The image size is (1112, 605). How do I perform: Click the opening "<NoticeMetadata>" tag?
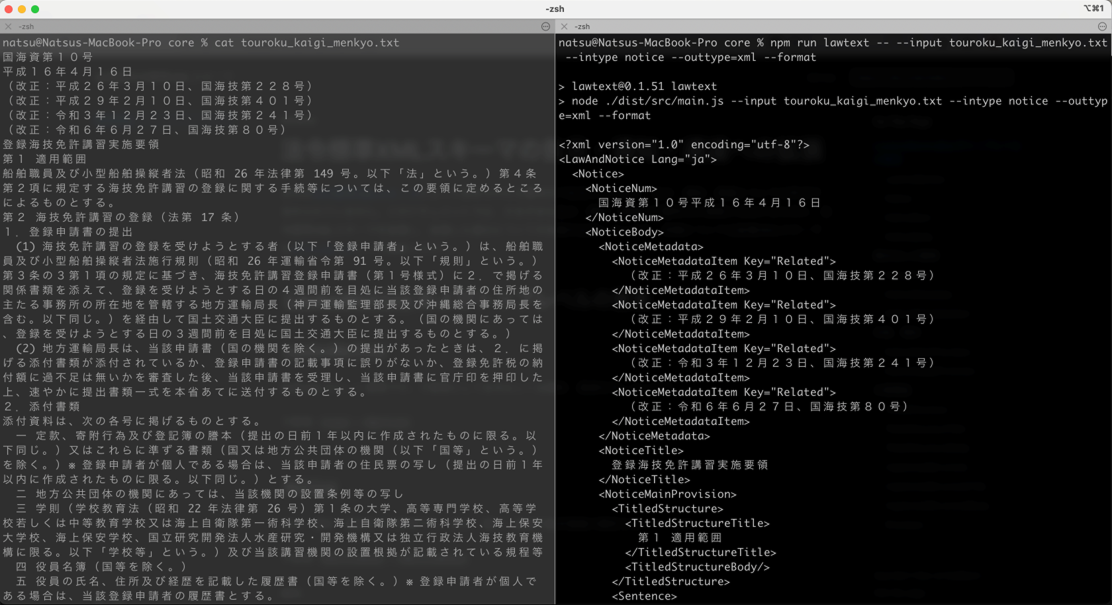651,246
